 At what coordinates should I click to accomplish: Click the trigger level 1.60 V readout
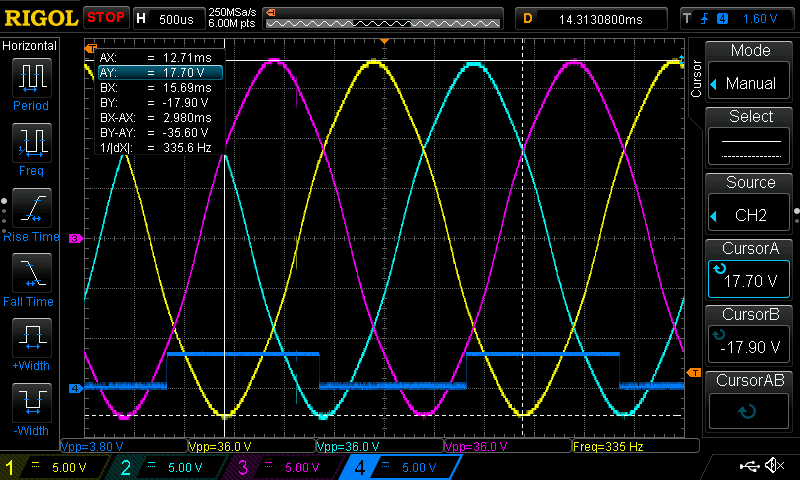coord(760,19)
